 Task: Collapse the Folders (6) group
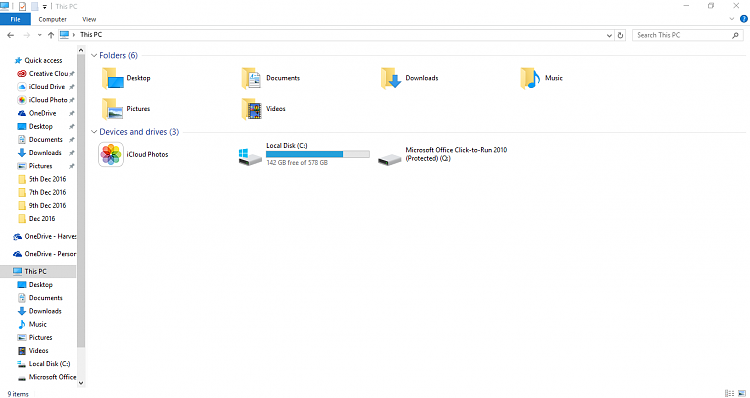click(94, 55)
